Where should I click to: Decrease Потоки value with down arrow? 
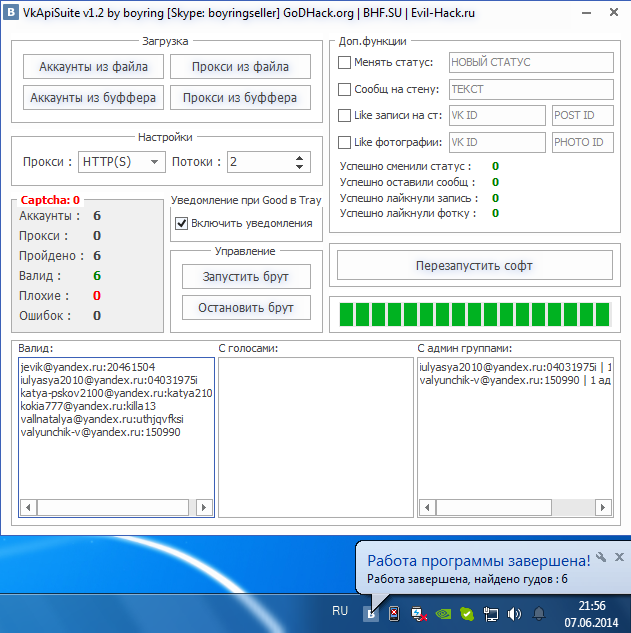point(300,167)
